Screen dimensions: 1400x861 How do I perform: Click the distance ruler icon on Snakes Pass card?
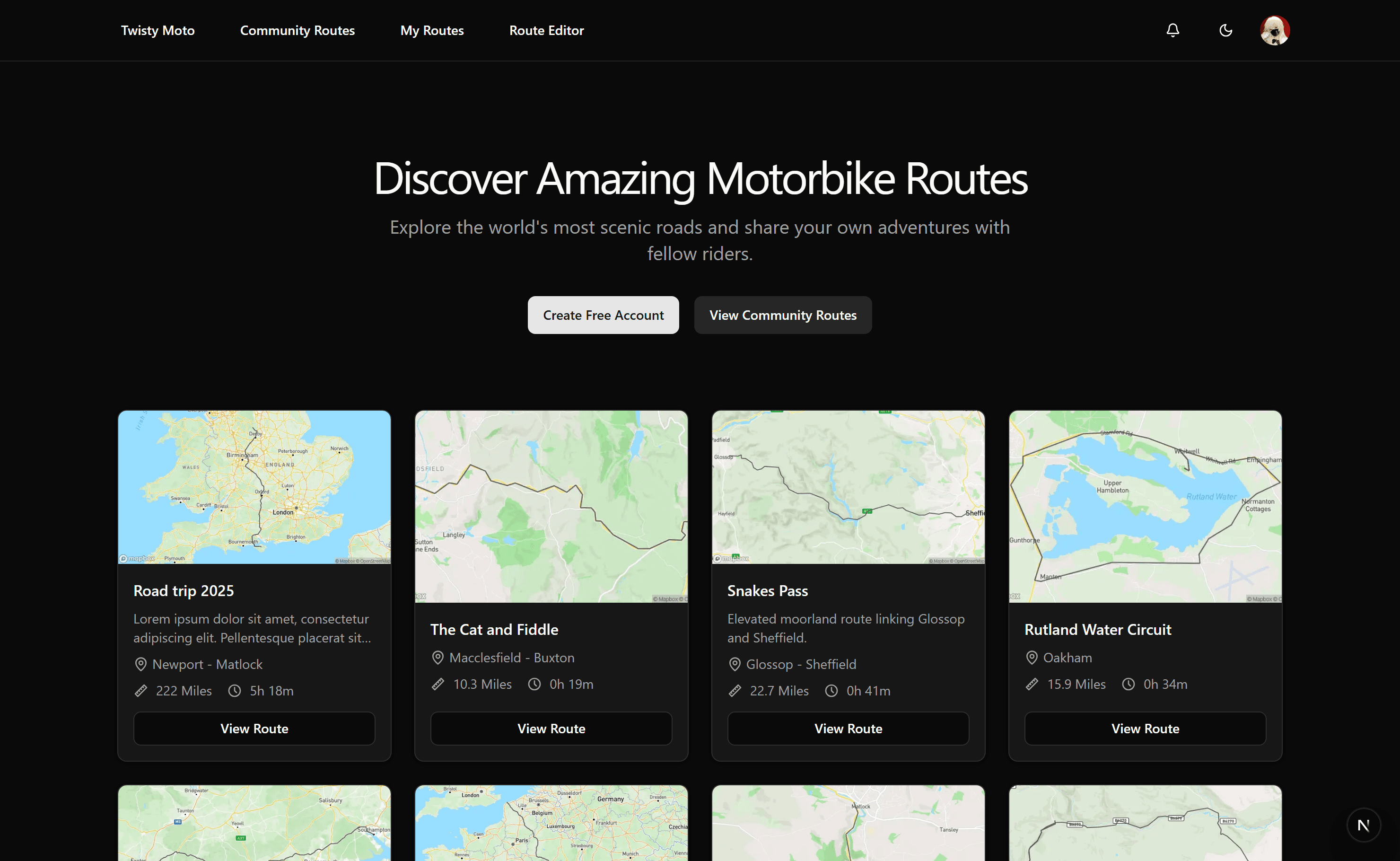pyautogui.click(x=735, y=691)
